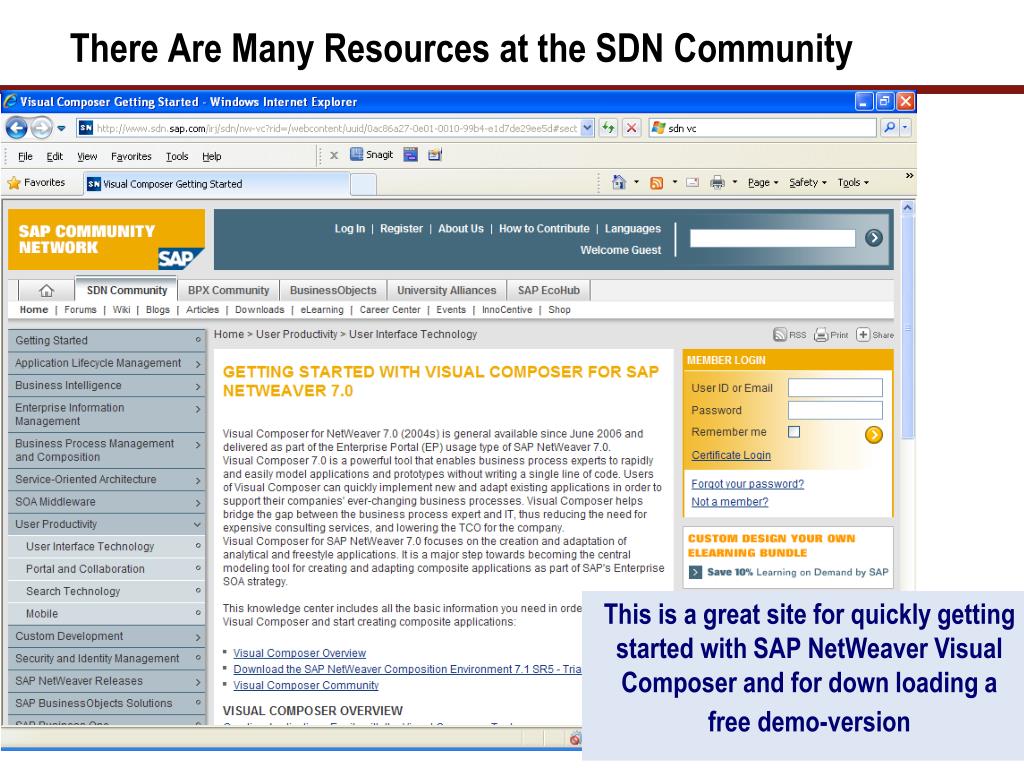Click the Read Mail toolbar icon
Screen dimensions: 1024x768
coord(693,183)
